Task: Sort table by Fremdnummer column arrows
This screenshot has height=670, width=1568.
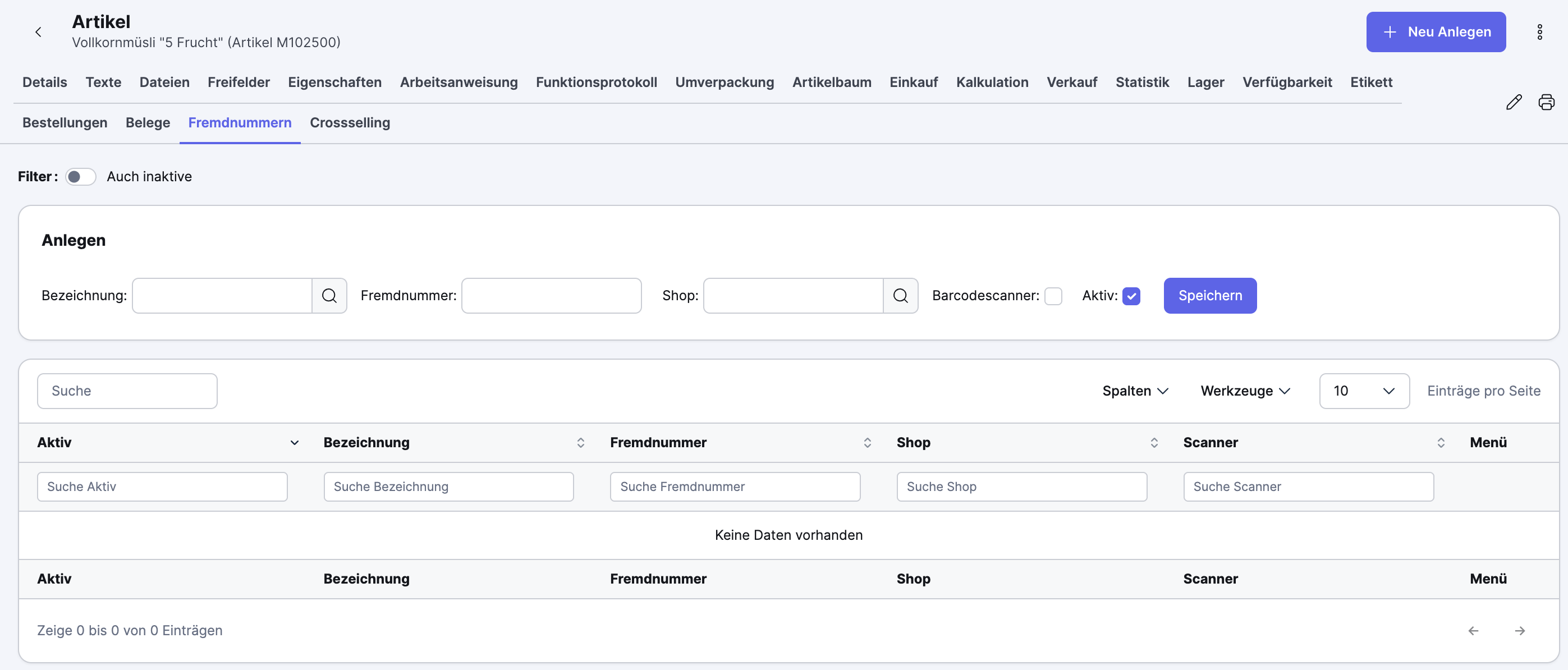Action: tap(868, 442)
